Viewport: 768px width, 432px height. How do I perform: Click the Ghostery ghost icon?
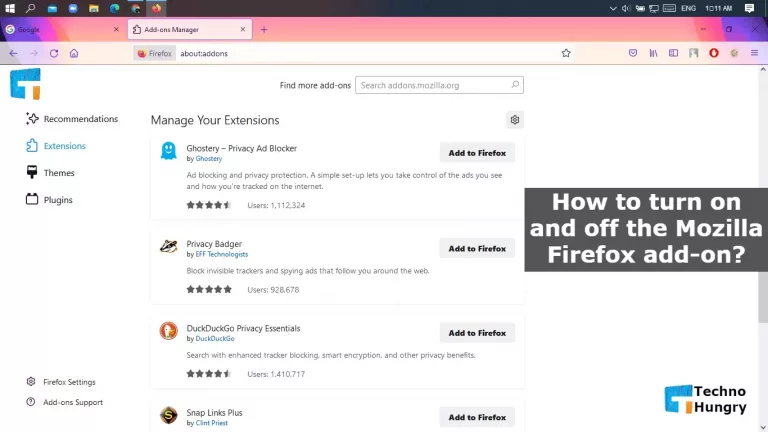click(168, 151)
